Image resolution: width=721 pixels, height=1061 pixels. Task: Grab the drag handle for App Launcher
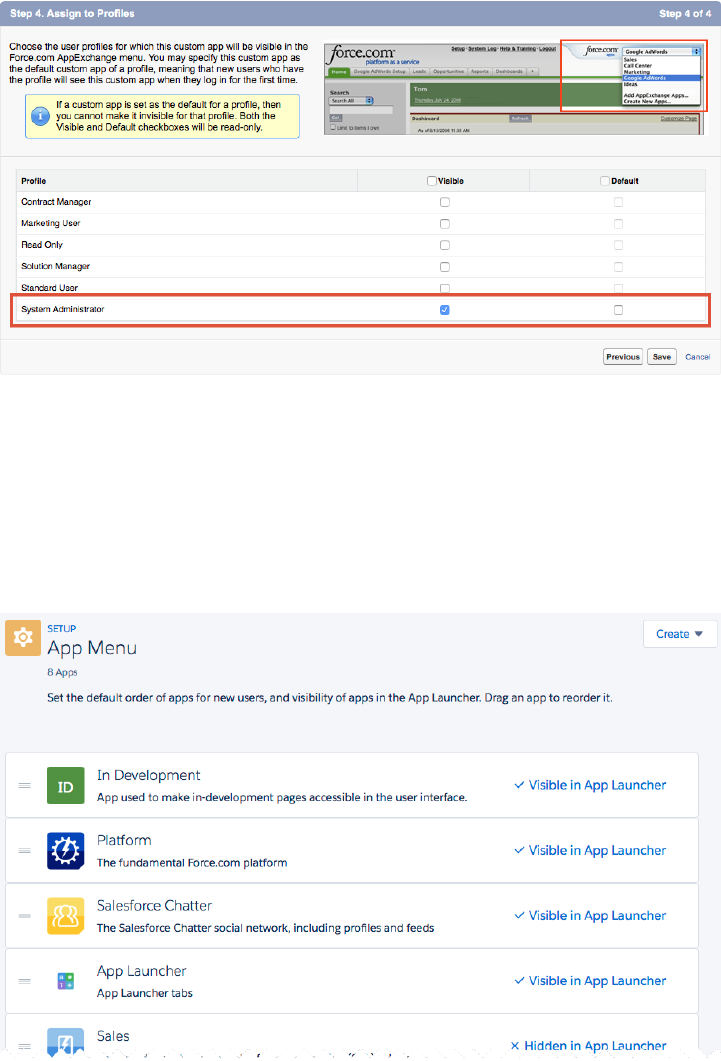pyautogui.click(x=24, y=980)
